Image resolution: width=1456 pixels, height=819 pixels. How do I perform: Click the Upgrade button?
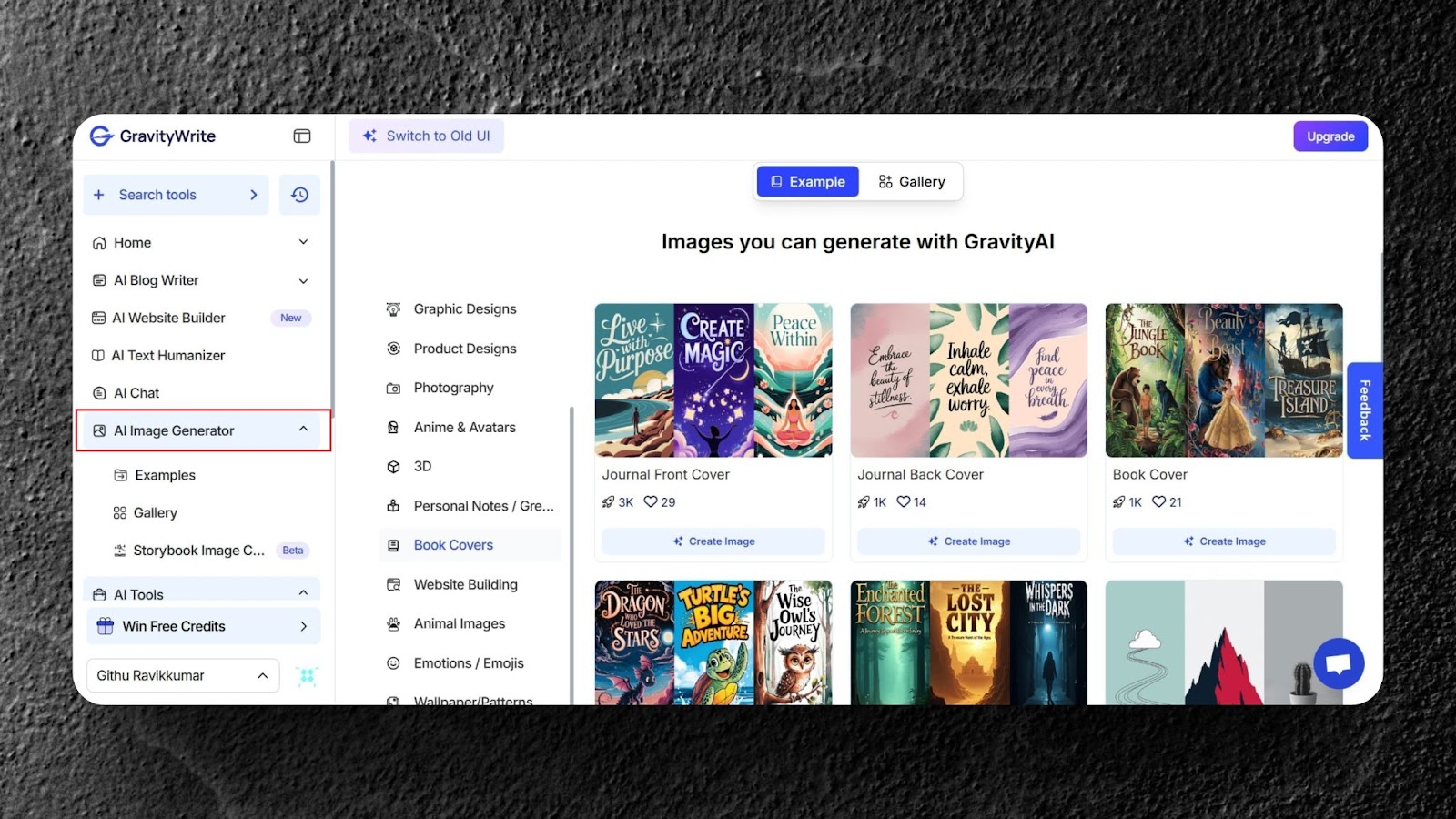(1330, 136)
